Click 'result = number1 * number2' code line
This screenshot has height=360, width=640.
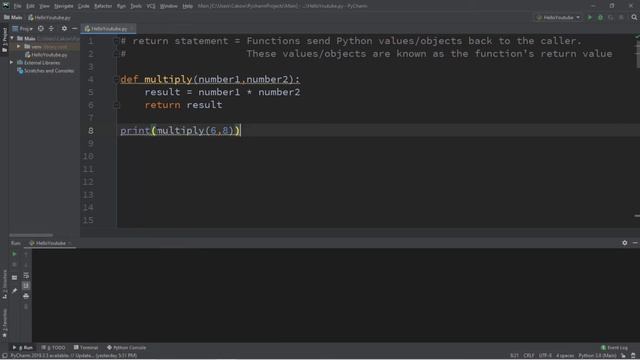tap(222, 92)
